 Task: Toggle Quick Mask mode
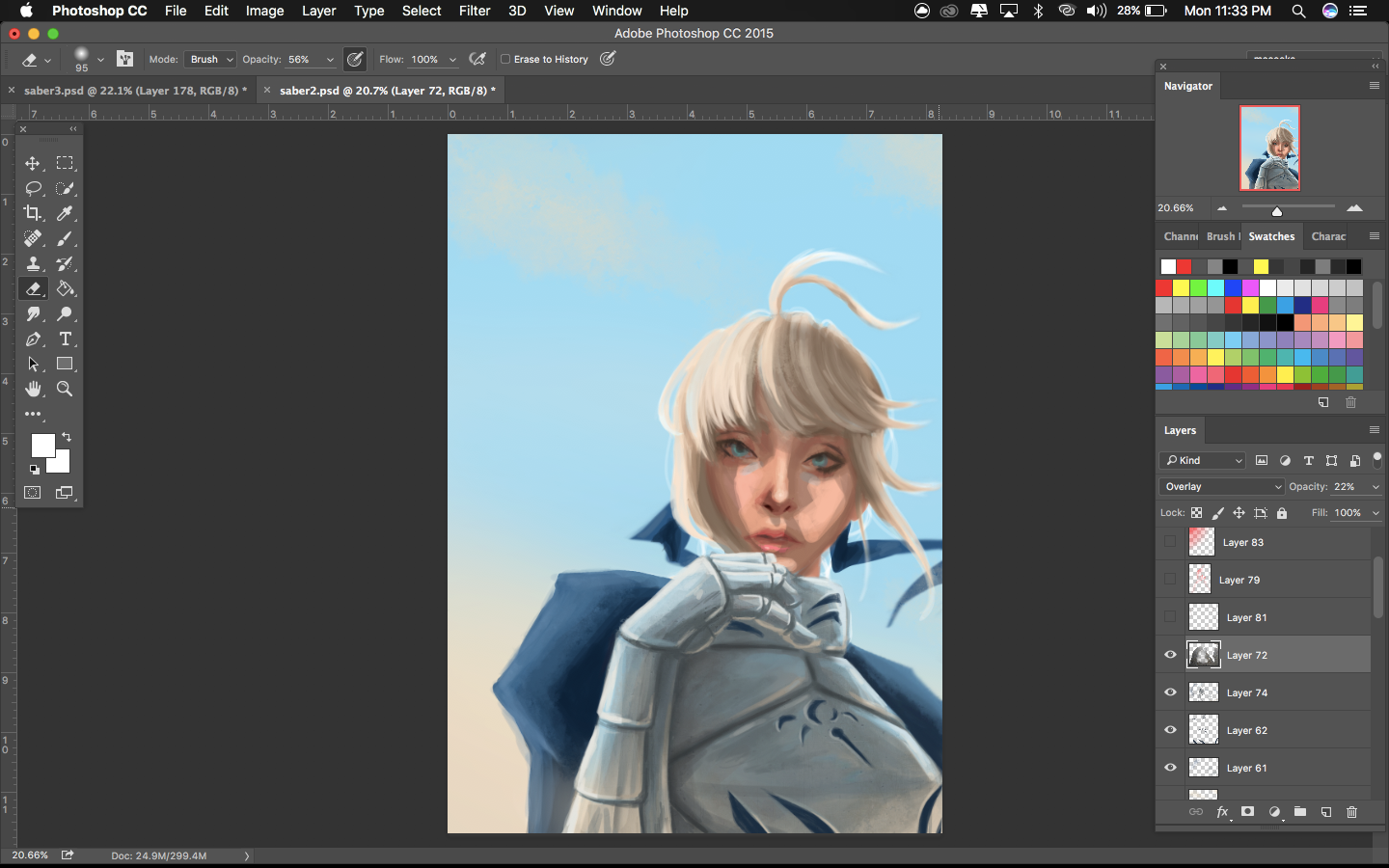[33, 493]
